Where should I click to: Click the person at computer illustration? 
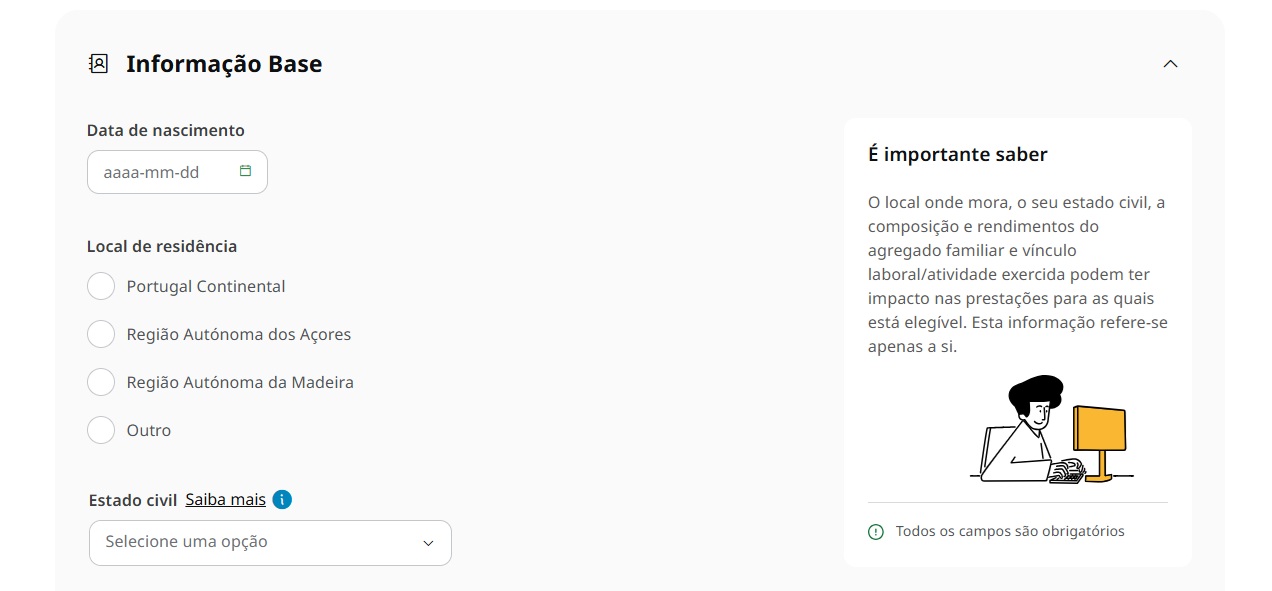coord(1052,430)
